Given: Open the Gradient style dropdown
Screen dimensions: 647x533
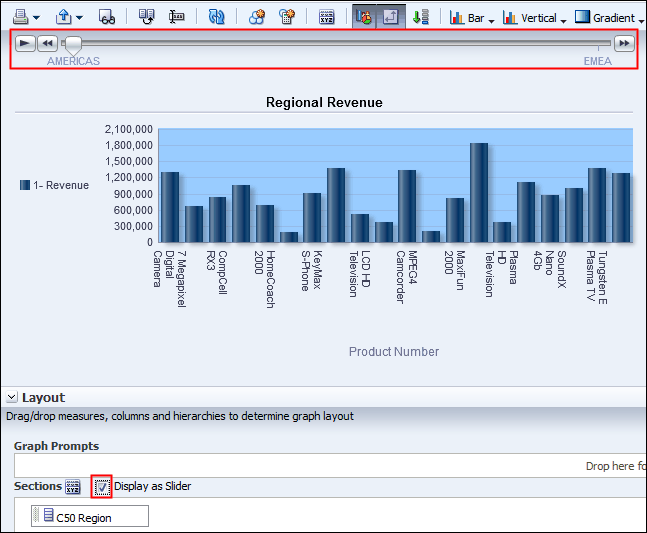Looking at the screenshot, I should [x=609, y=18].
